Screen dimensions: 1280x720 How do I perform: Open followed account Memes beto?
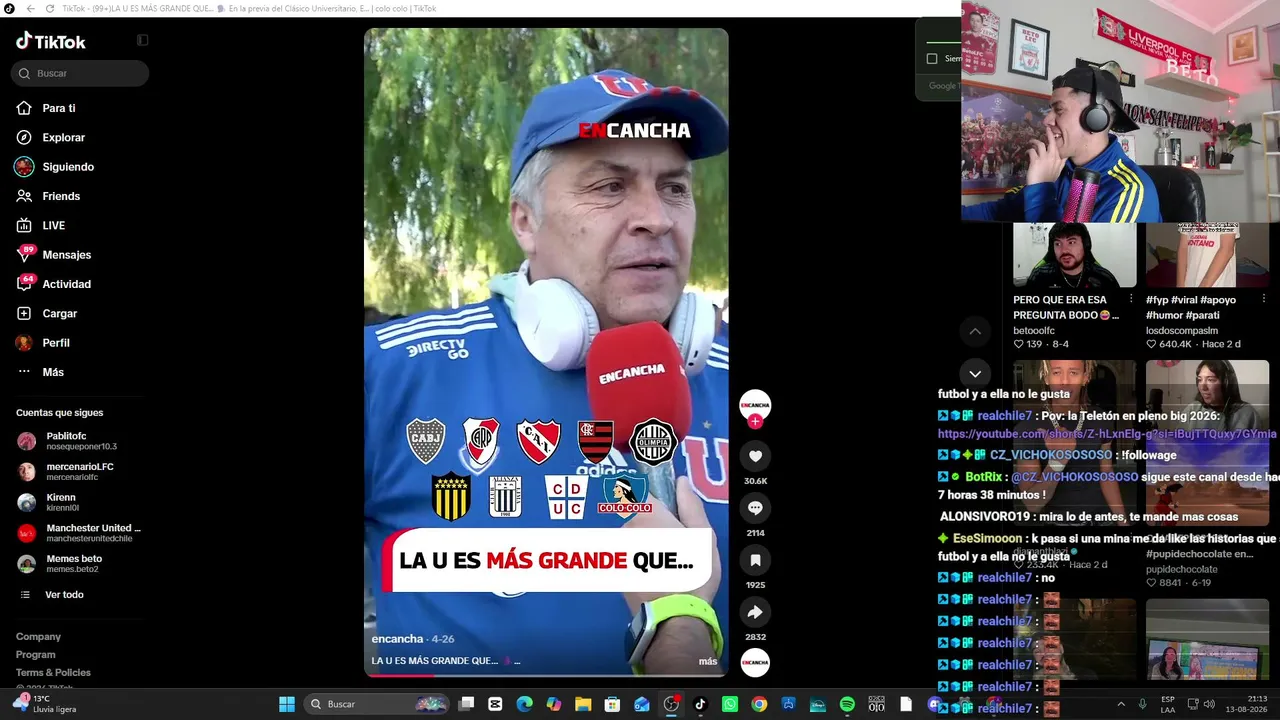pos(60,563)
